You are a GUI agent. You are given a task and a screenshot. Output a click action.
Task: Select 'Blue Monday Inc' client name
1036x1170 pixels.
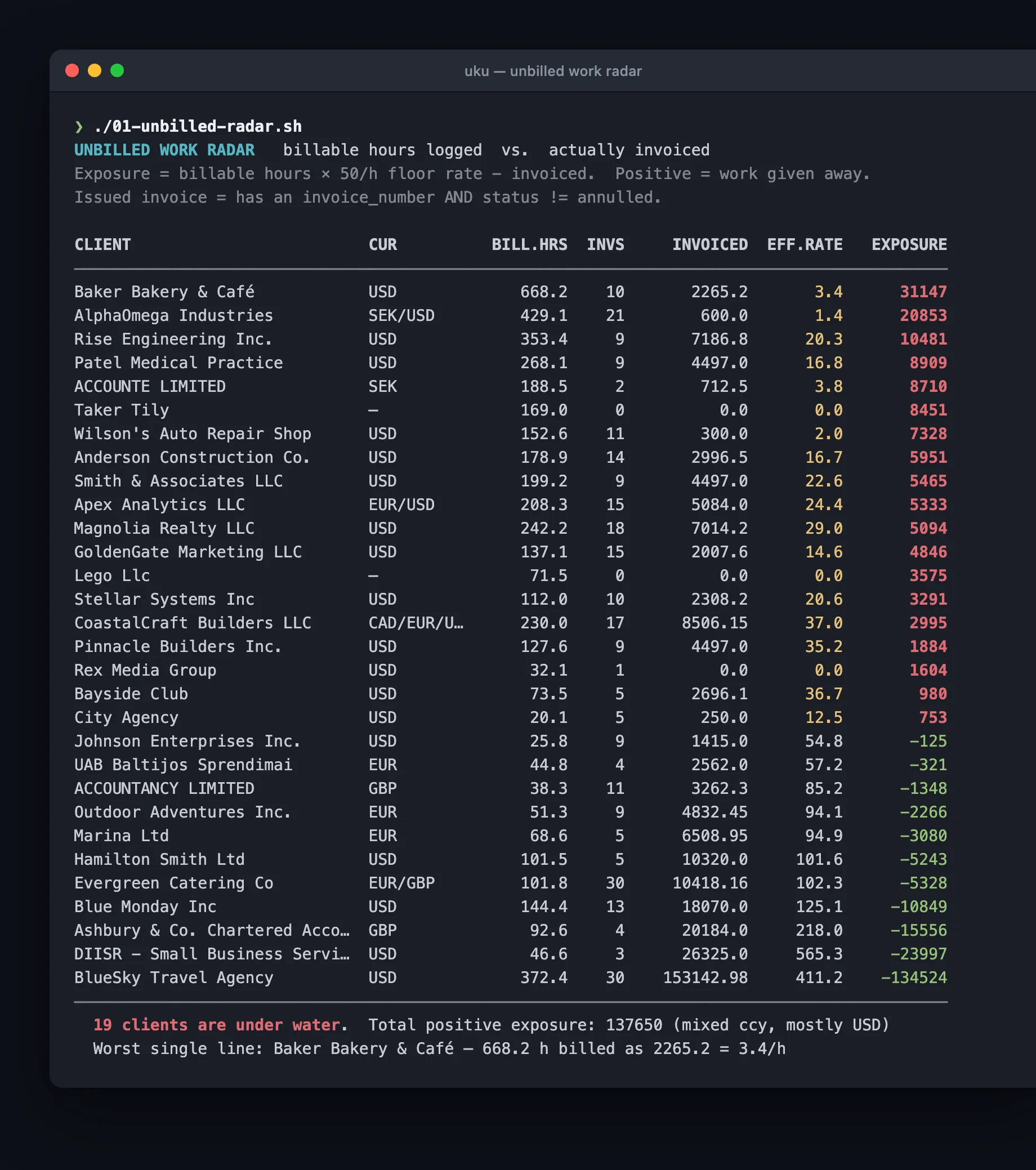tap(145, 906)
